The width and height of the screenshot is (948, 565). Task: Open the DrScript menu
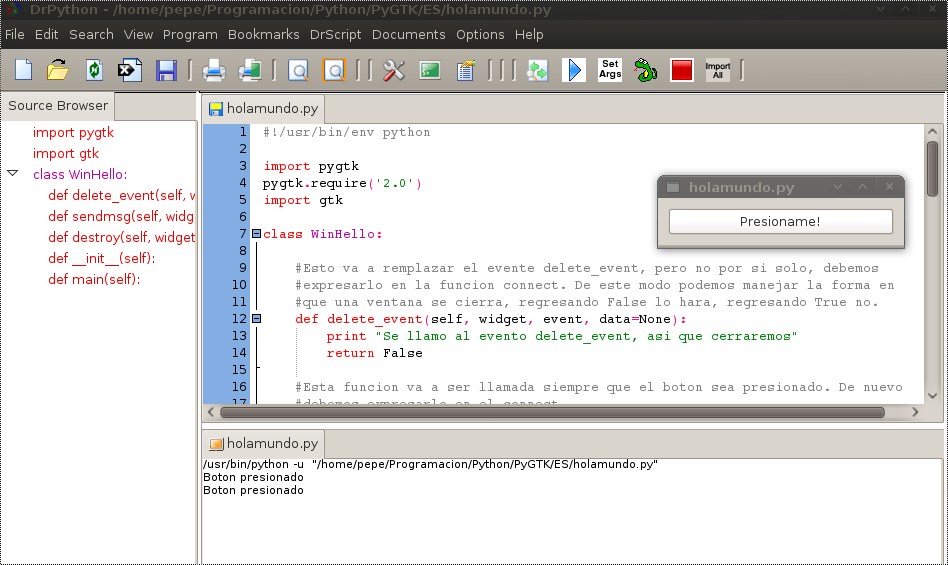click(336, 34)
